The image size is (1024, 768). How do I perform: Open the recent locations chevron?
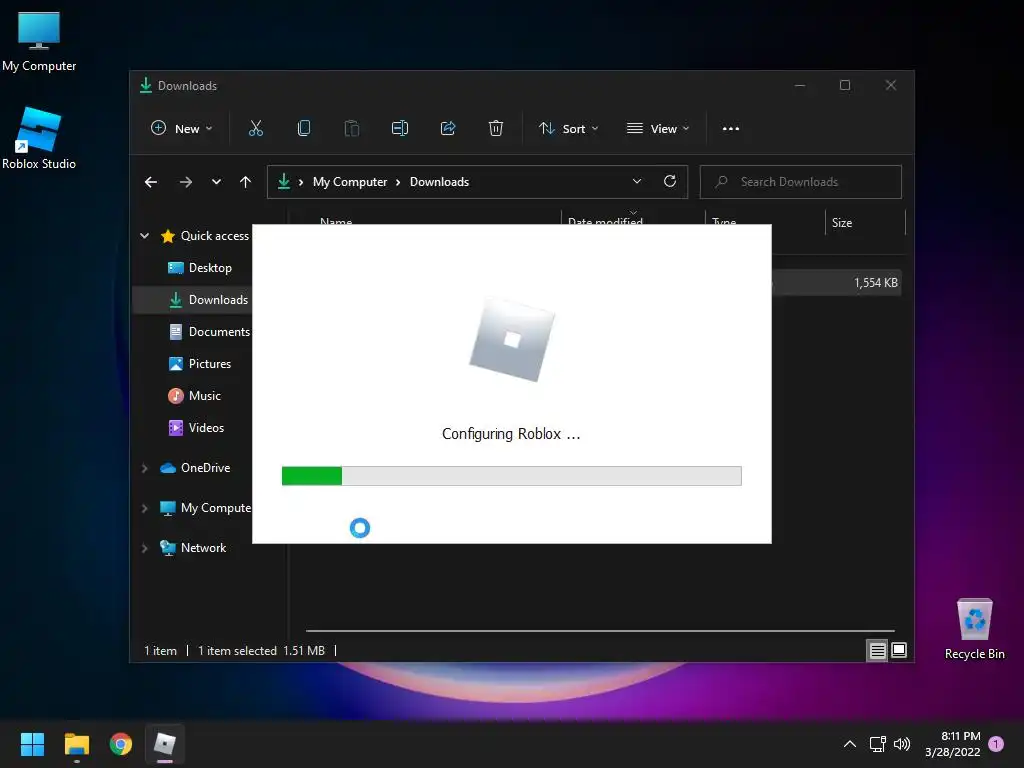point(216,182)
